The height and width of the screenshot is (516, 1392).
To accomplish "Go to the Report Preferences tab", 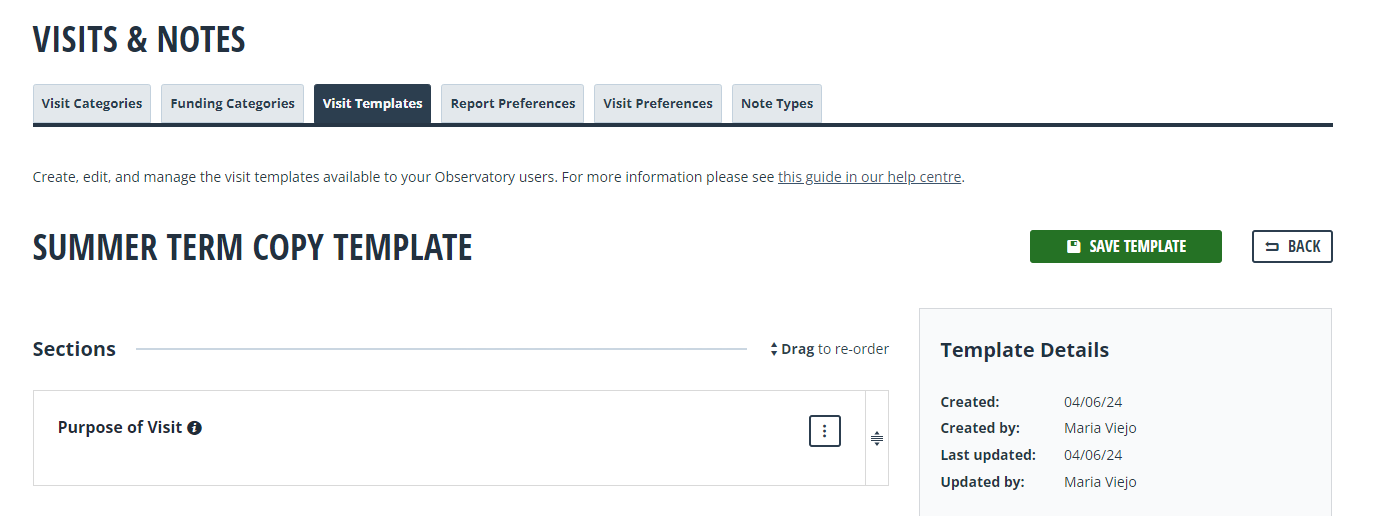I will (513, 104).
